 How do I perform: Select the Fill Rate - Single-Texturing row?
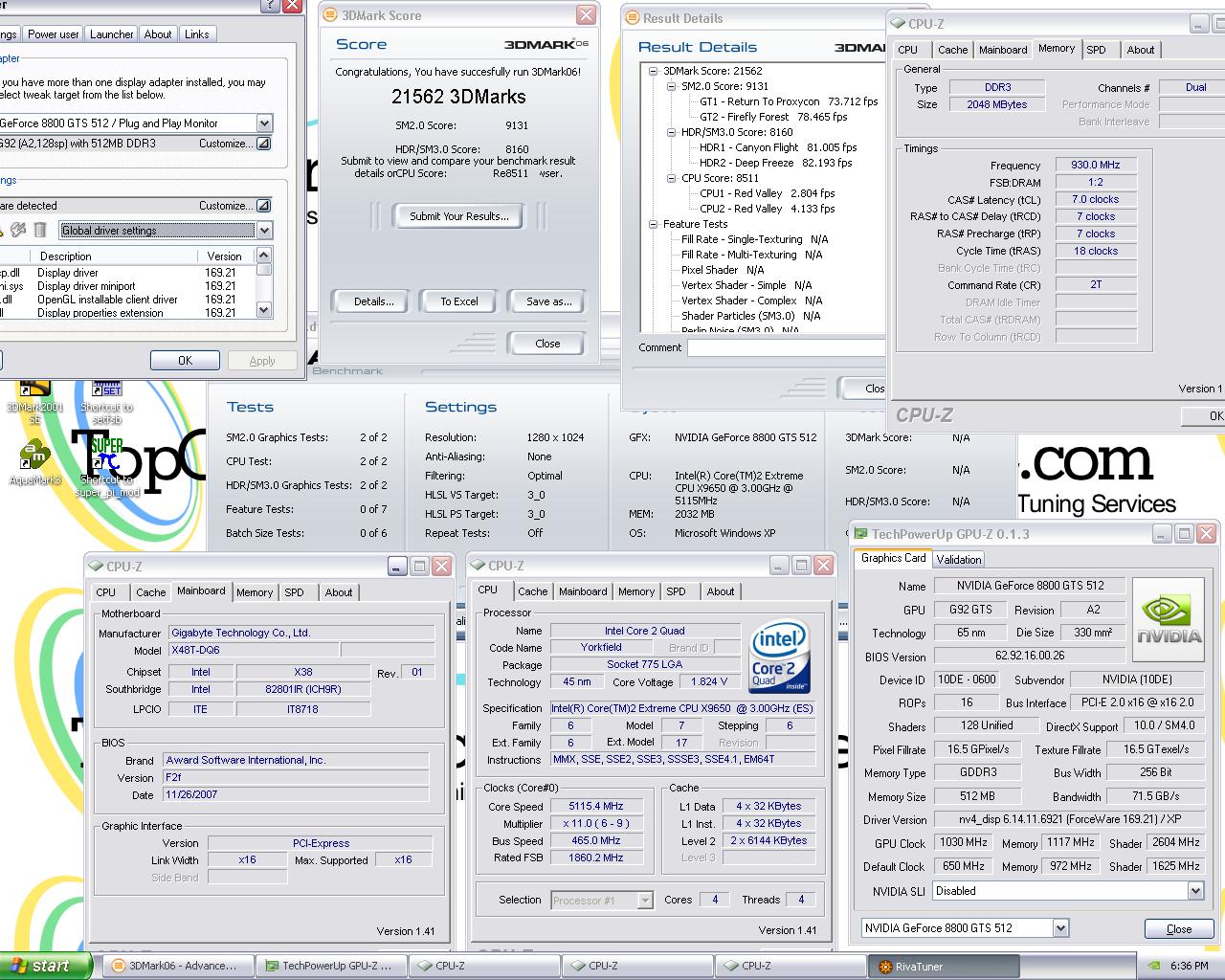click(754, 239)
